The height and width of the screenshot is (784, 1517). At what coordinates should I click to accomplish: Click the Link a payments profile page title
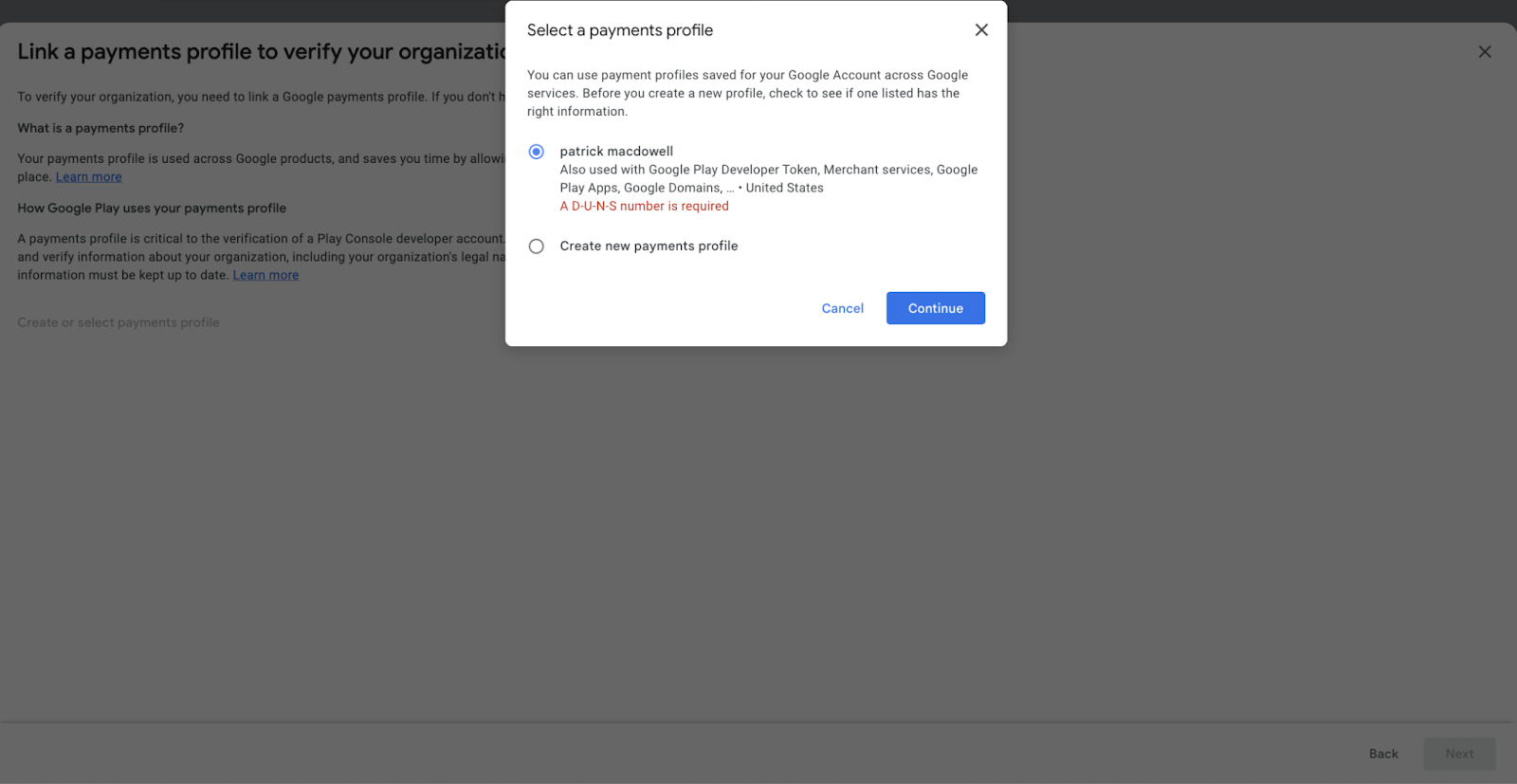coord(262,52)
